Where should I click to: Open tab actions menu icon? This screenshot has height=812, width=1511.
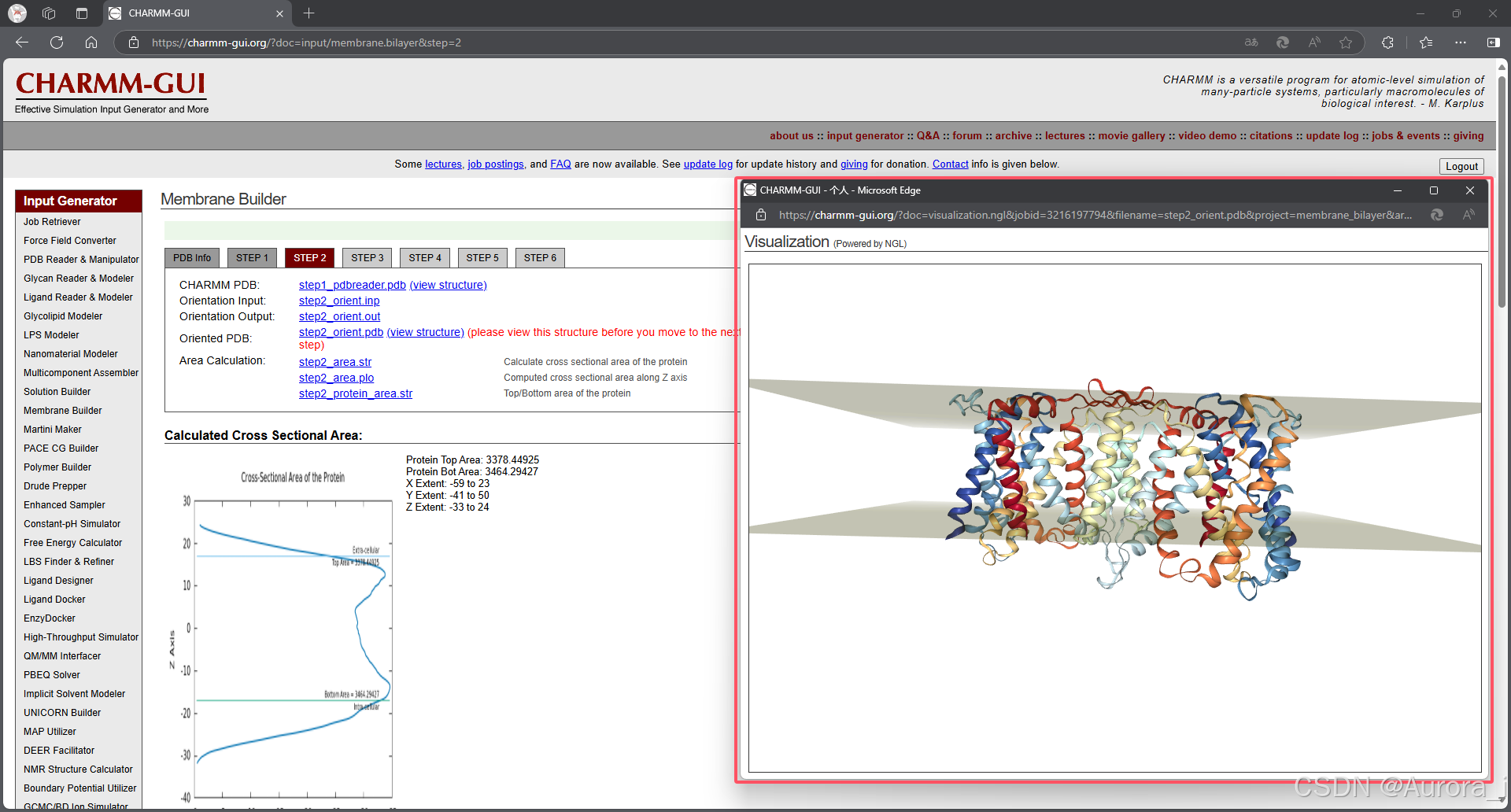[x=82, y=13]
